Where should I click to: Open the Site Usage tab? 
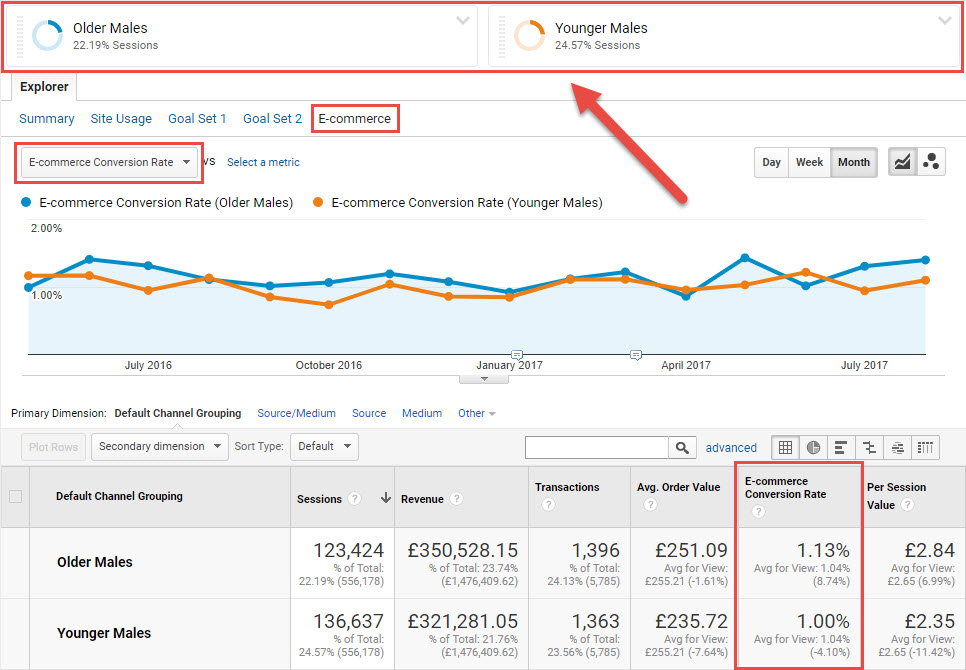click(120, 118)
